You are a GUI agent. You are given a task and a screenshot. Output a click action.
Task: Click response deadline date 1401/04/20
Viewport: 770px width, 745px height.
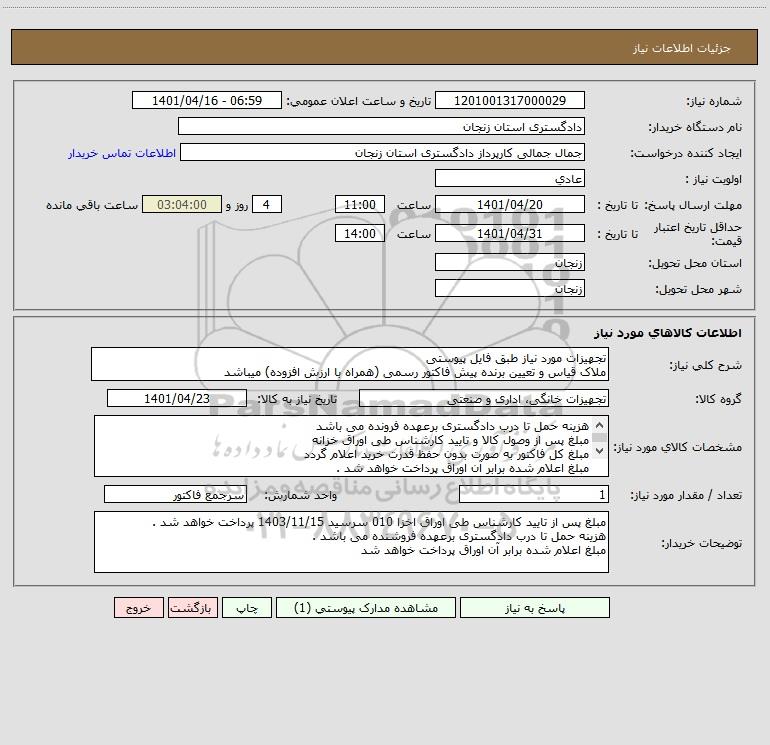click(510, 204)
